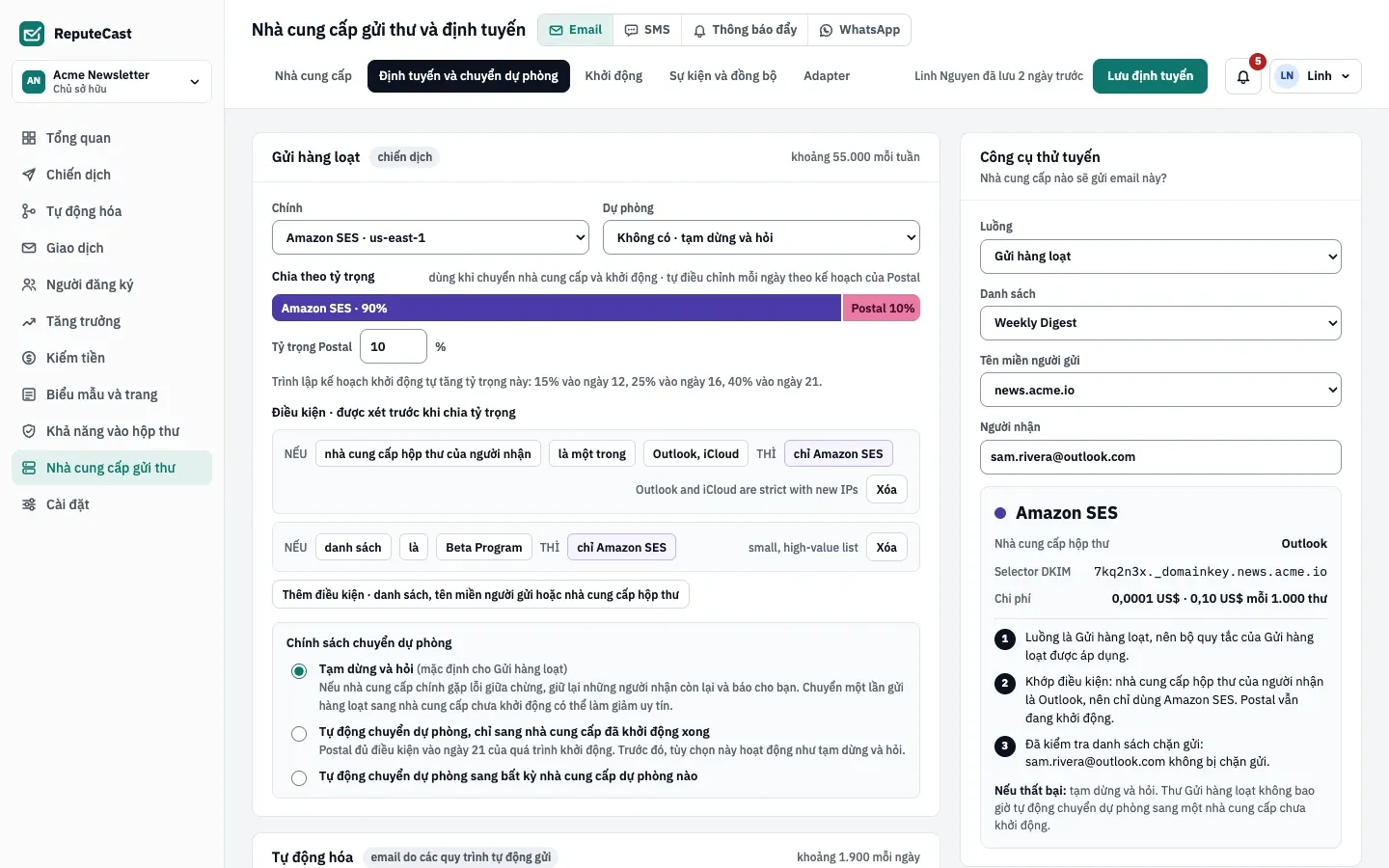Image resolution: width=1389 pixels, height=868 pixels.
Task: Switch channel to Thông báo đẩy
Action: click(x=745, y=30)
